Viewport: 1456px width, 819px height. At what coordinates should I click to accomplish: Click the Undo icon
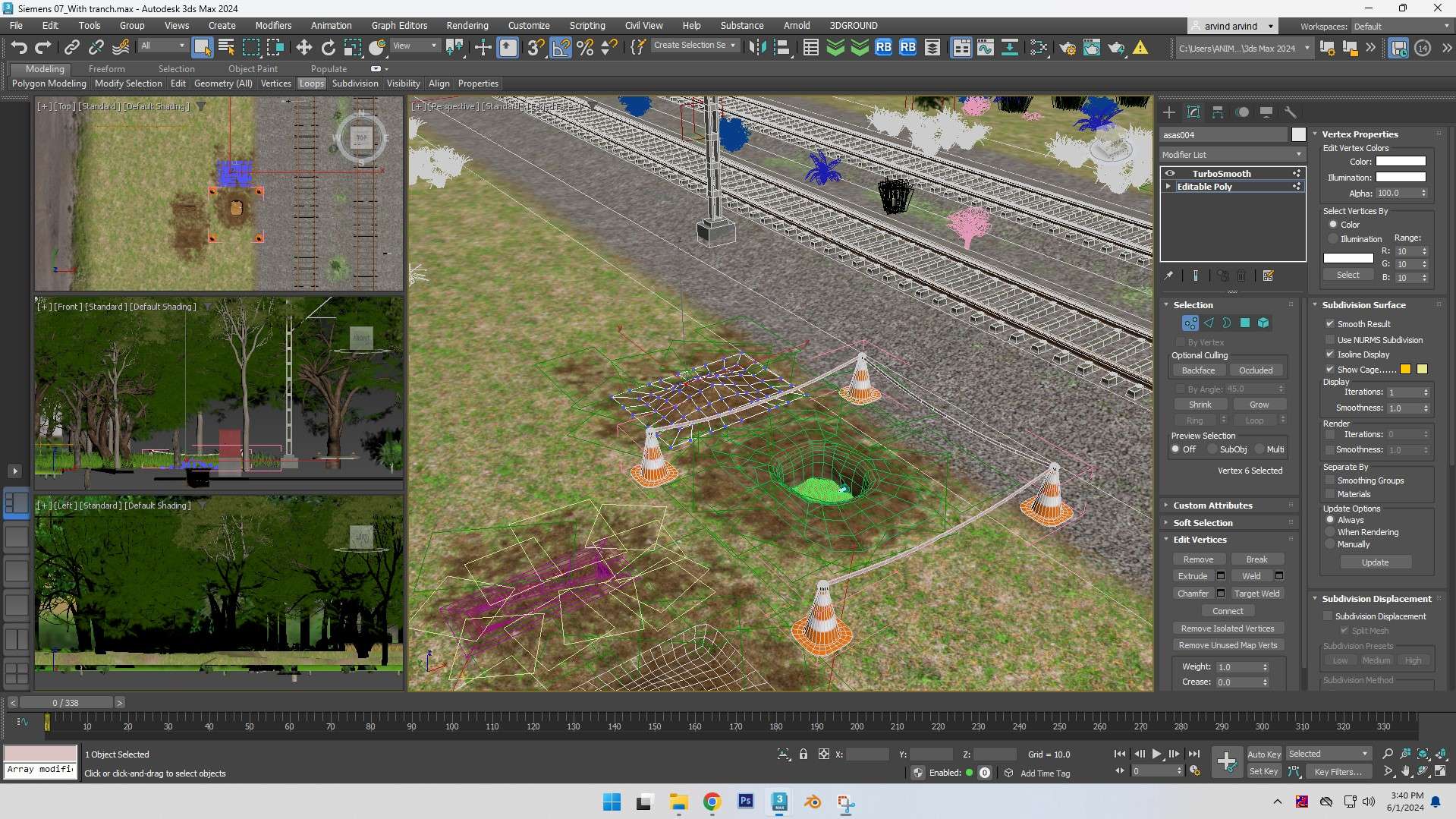point(19,47)
